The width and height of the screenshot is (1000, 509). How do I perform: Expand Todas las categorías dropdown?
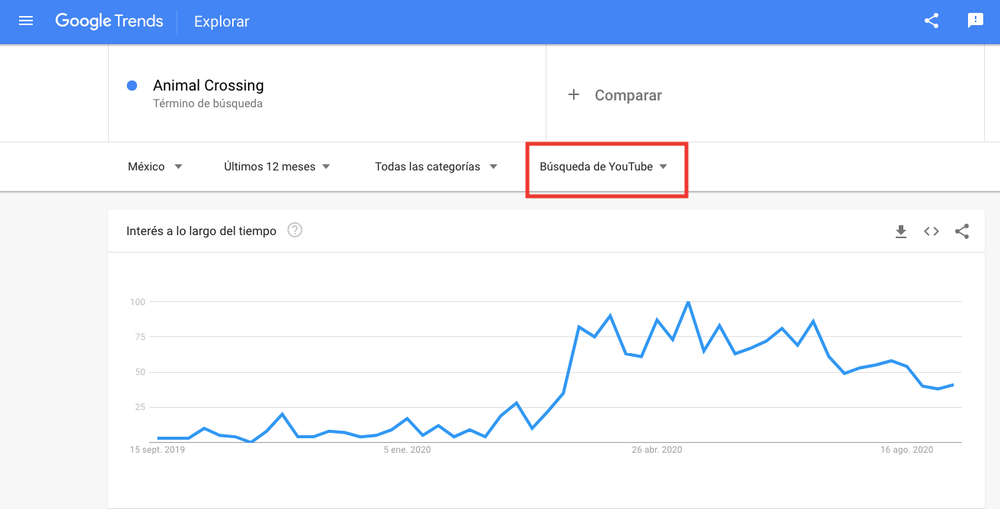tap(436, 166)
